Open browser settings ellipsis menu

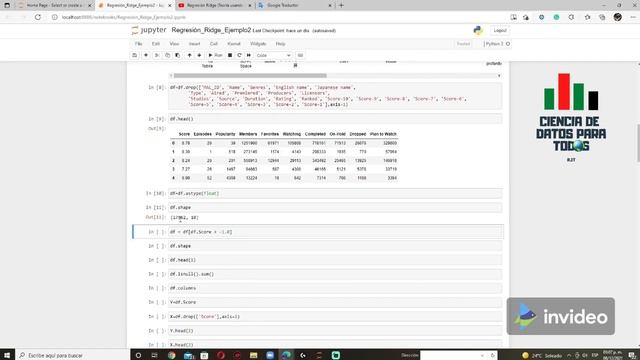633,17
